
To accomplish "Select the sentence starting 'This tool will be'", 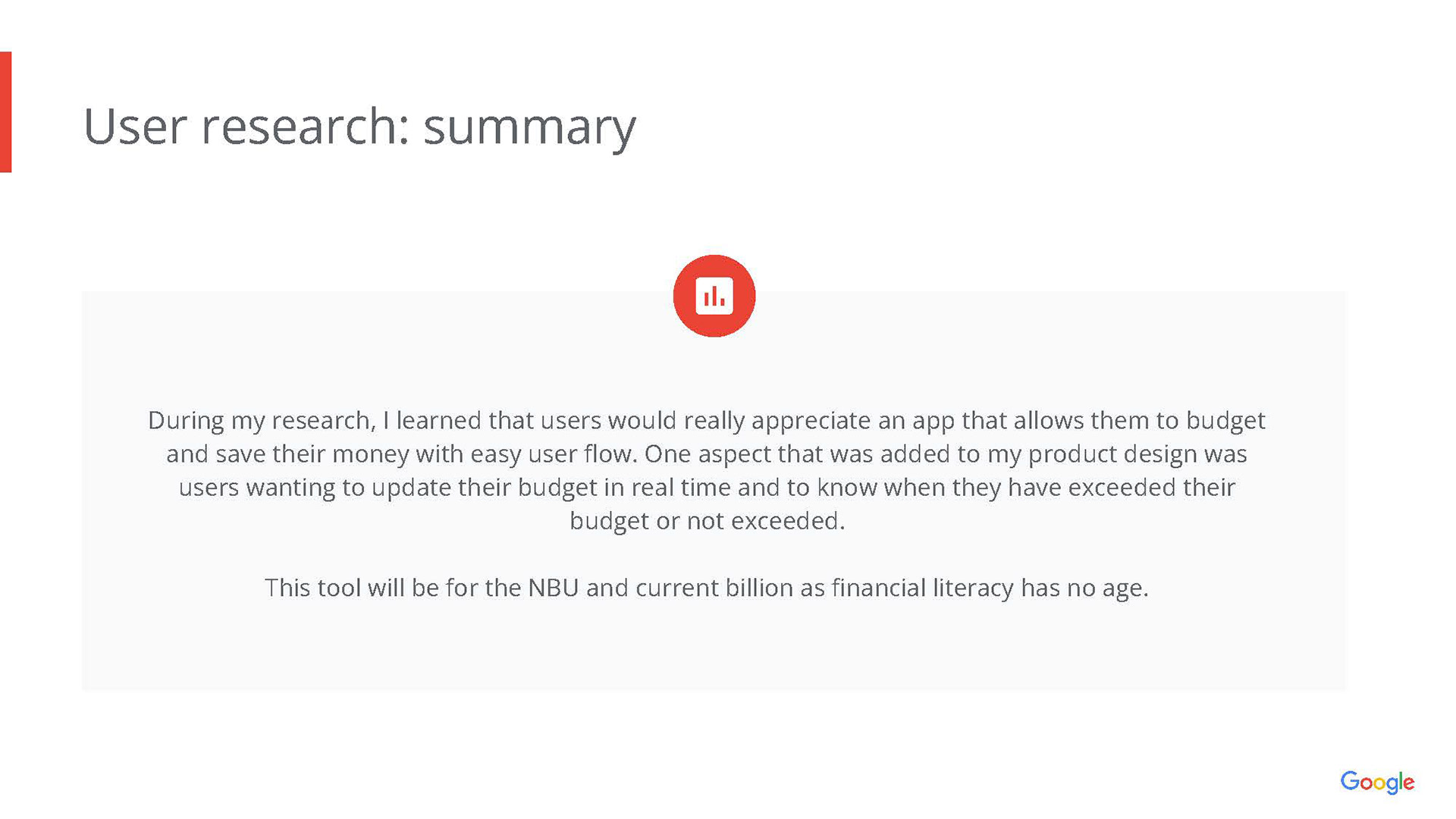I will (706, 588).
